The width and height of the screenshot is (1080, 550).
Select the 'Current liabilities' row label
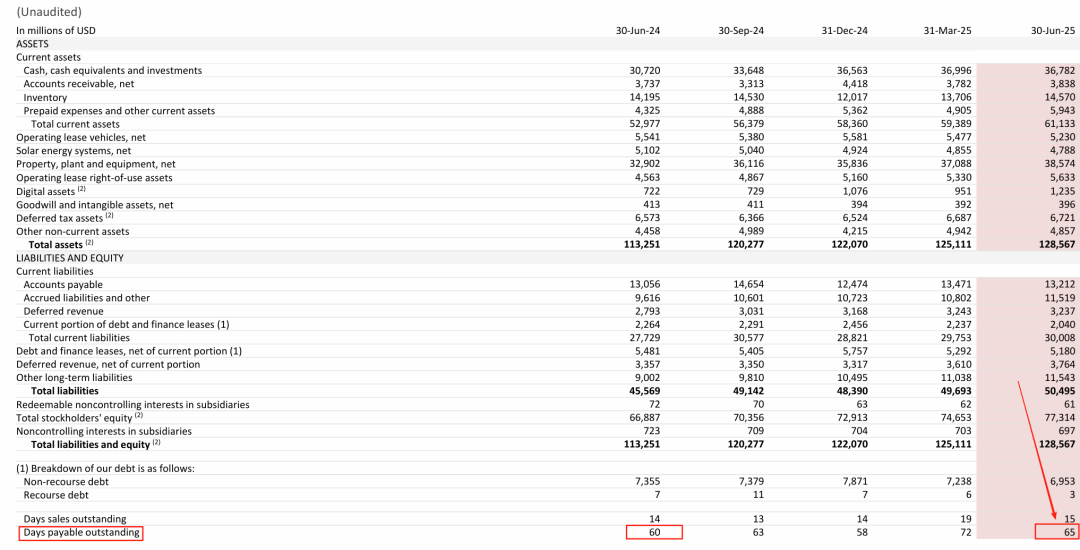pos(54,271)
